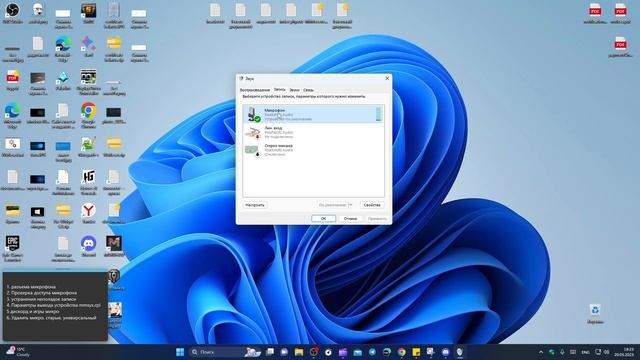Close the Звук dialog window
The image size is (640, 360).
pos(387,78)
